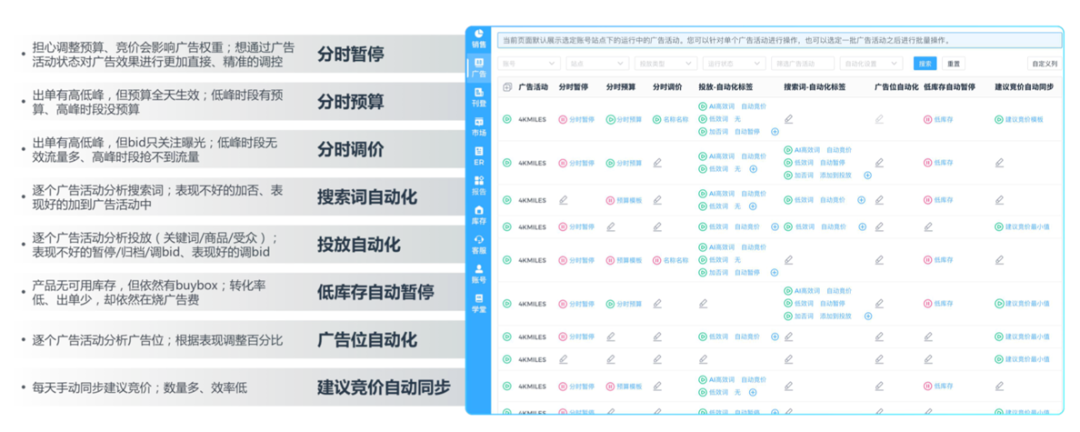Click the blue 搜索 button
Viewport: 1080px width, 432px height.
coord(925,63)
